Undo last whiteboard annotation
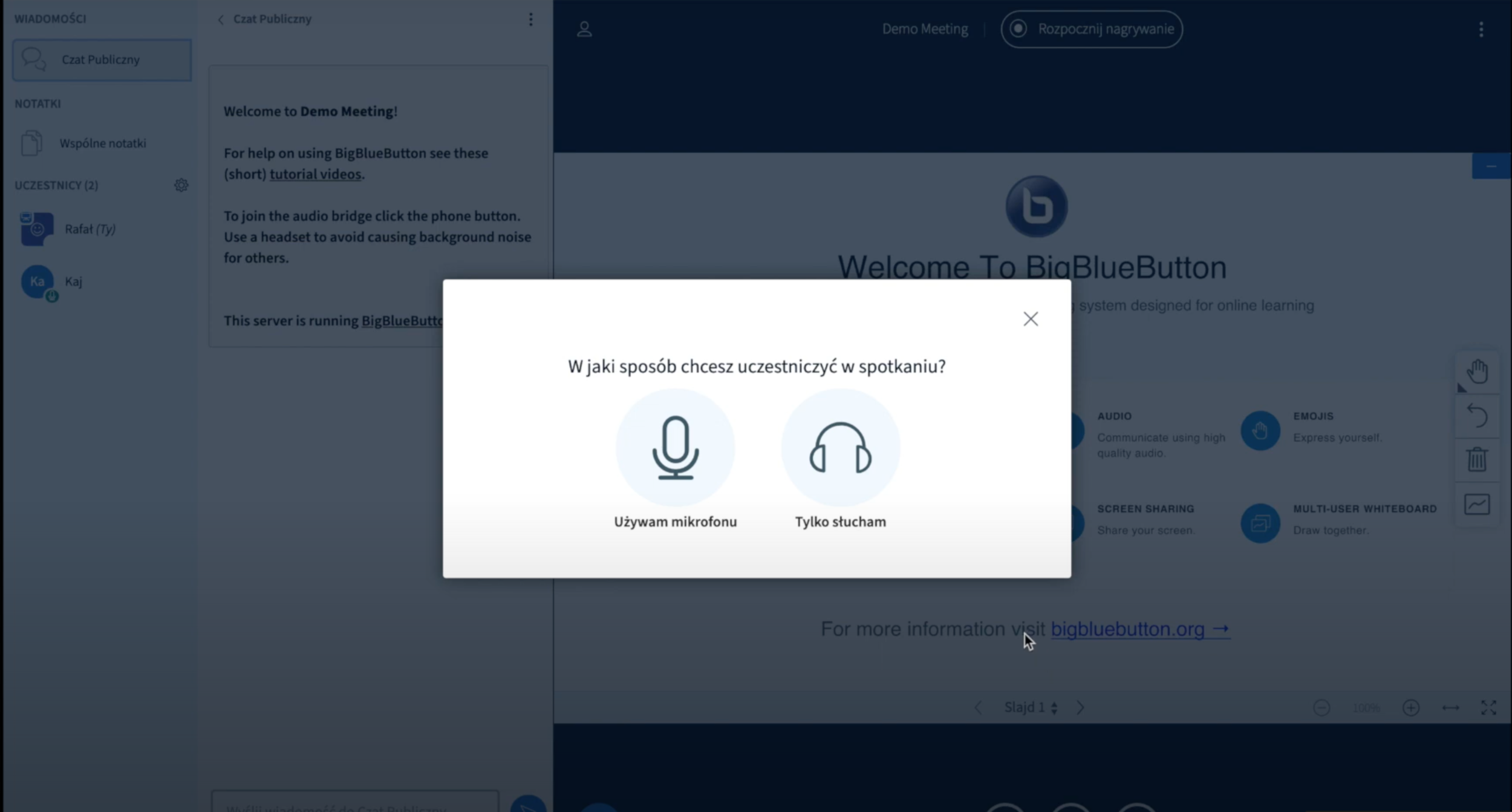1512x812 pixels. pyautogui.click(x=1477, y=416)
